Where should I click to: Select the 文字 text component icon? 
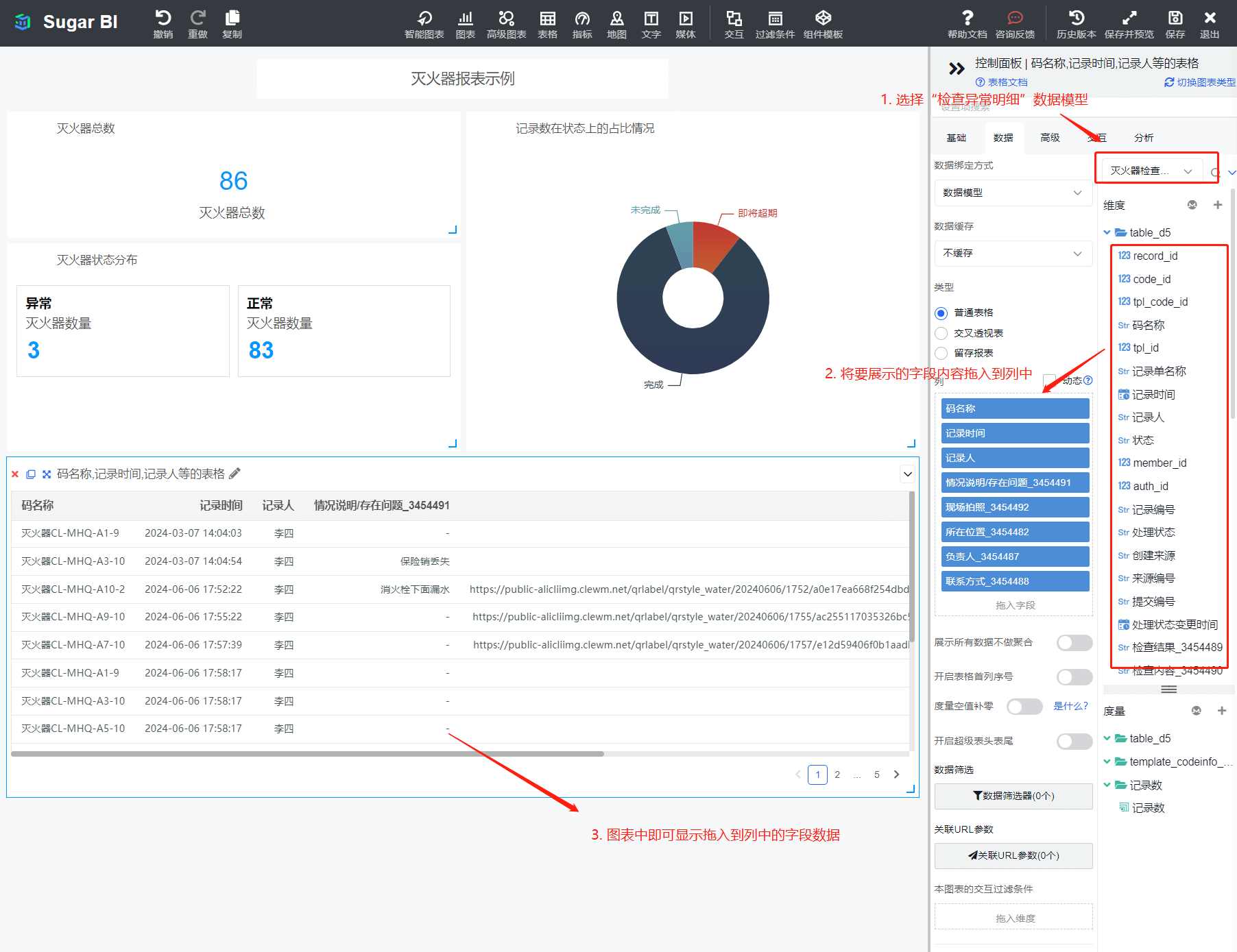pyautogui.click(x=651, y=18)
